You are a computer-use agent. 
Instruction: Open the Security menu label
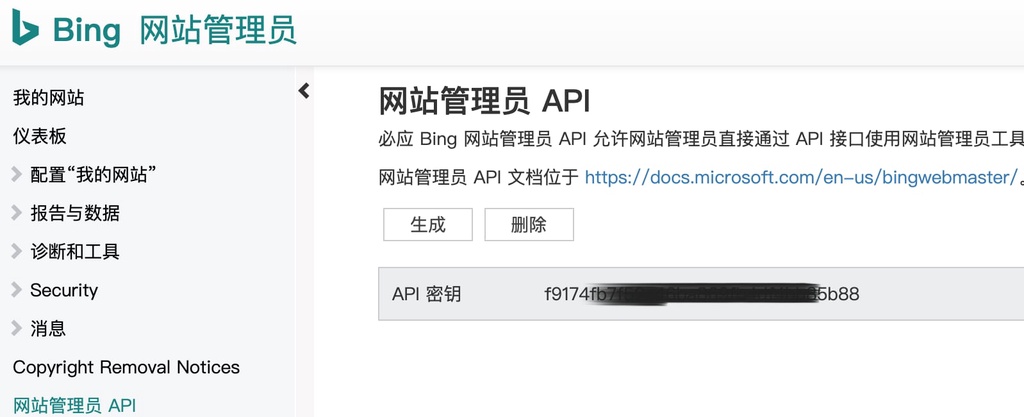click(64, 290)
